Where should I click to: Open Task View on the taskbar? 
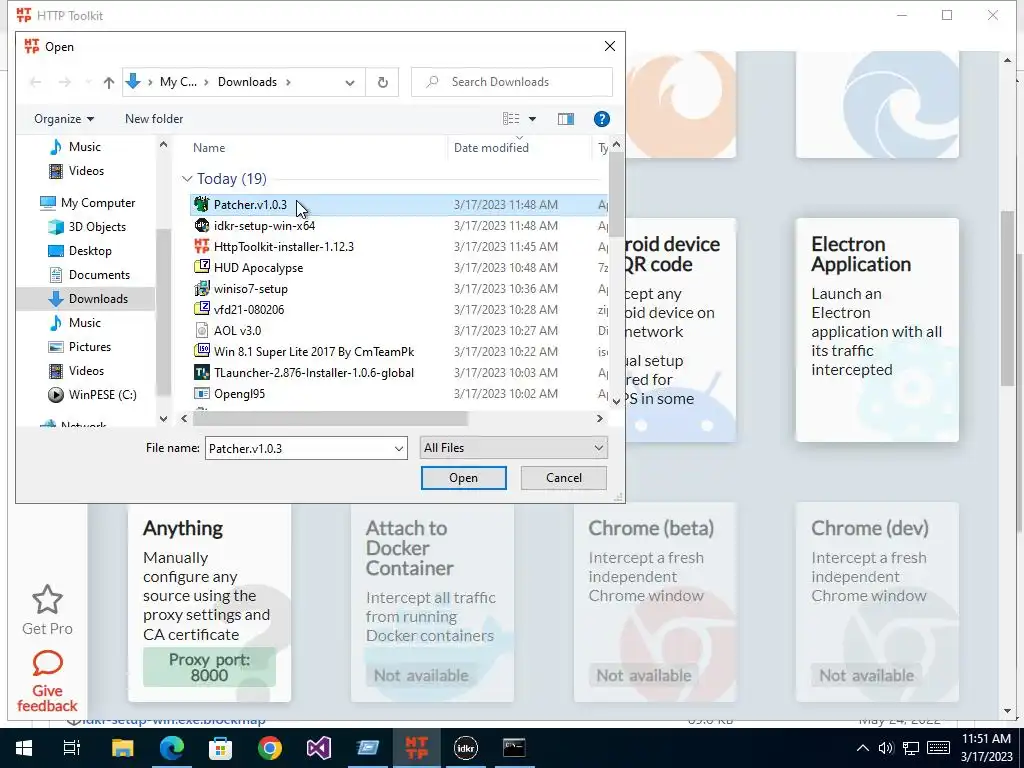coord(72,748)
